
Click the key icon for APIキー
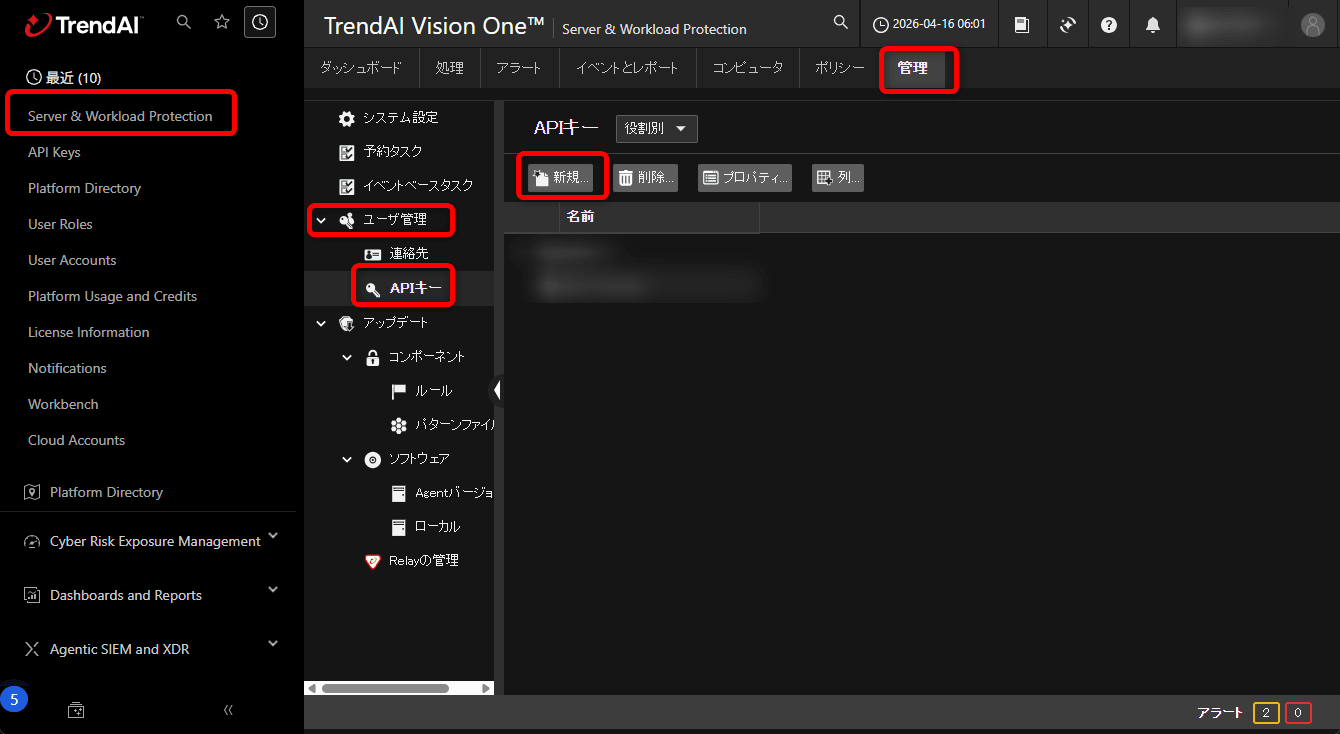(372, 290)
